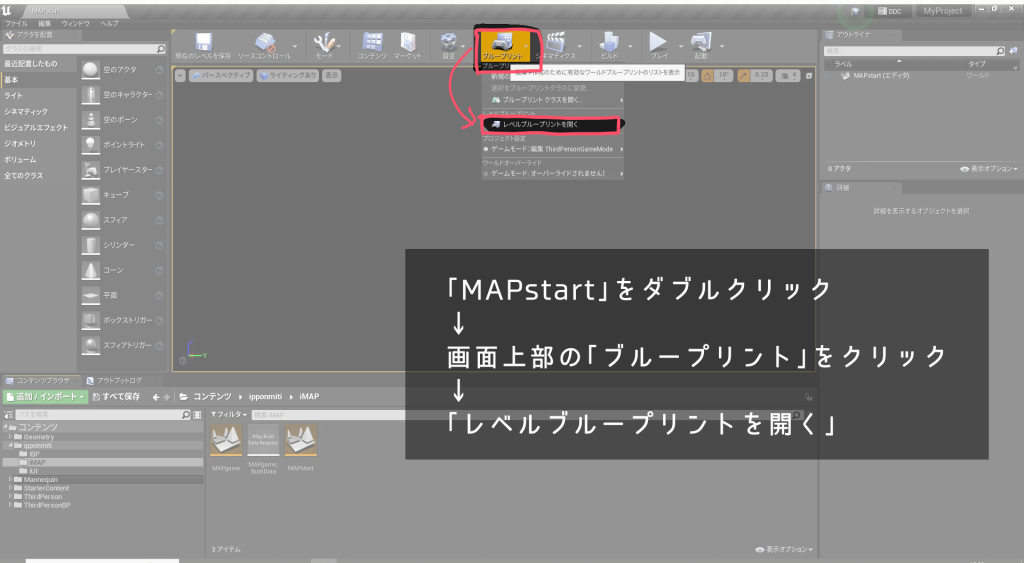
Task: Click the Save Current Level toolbar icon
Action: click(x=203, y=42)
